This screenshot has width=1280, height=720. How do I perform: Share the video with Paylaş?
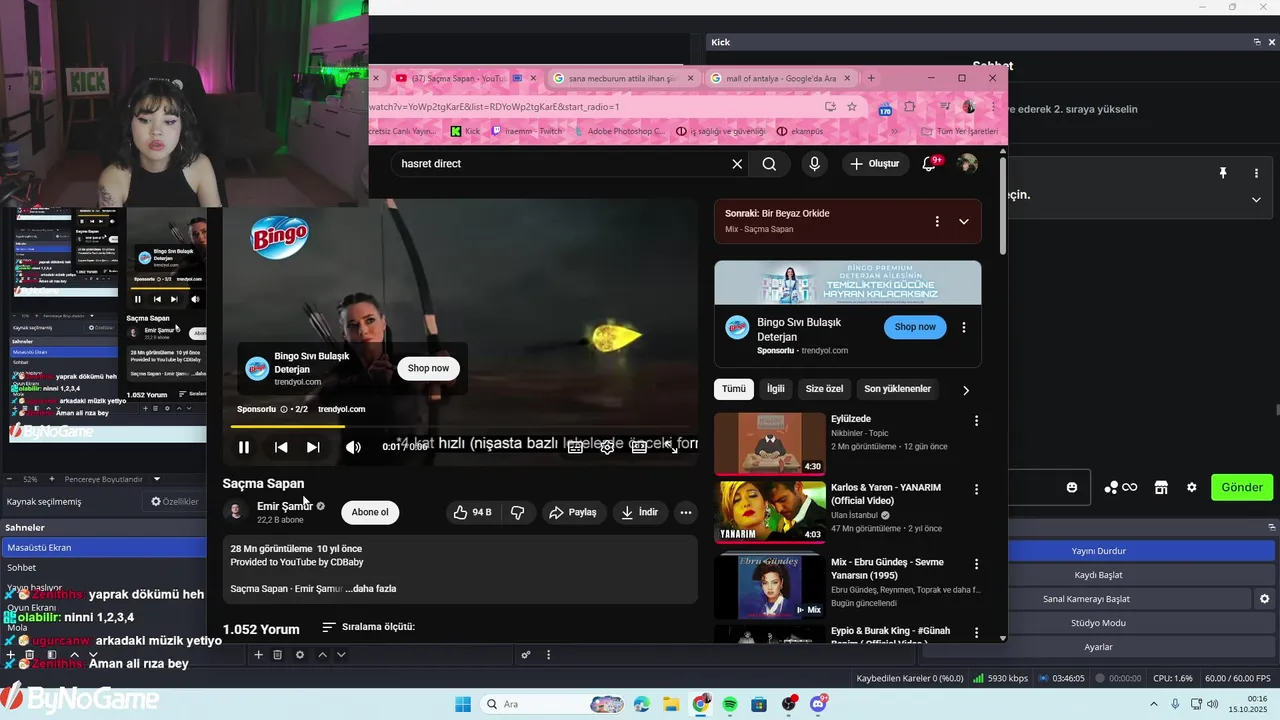pos(573,512)
